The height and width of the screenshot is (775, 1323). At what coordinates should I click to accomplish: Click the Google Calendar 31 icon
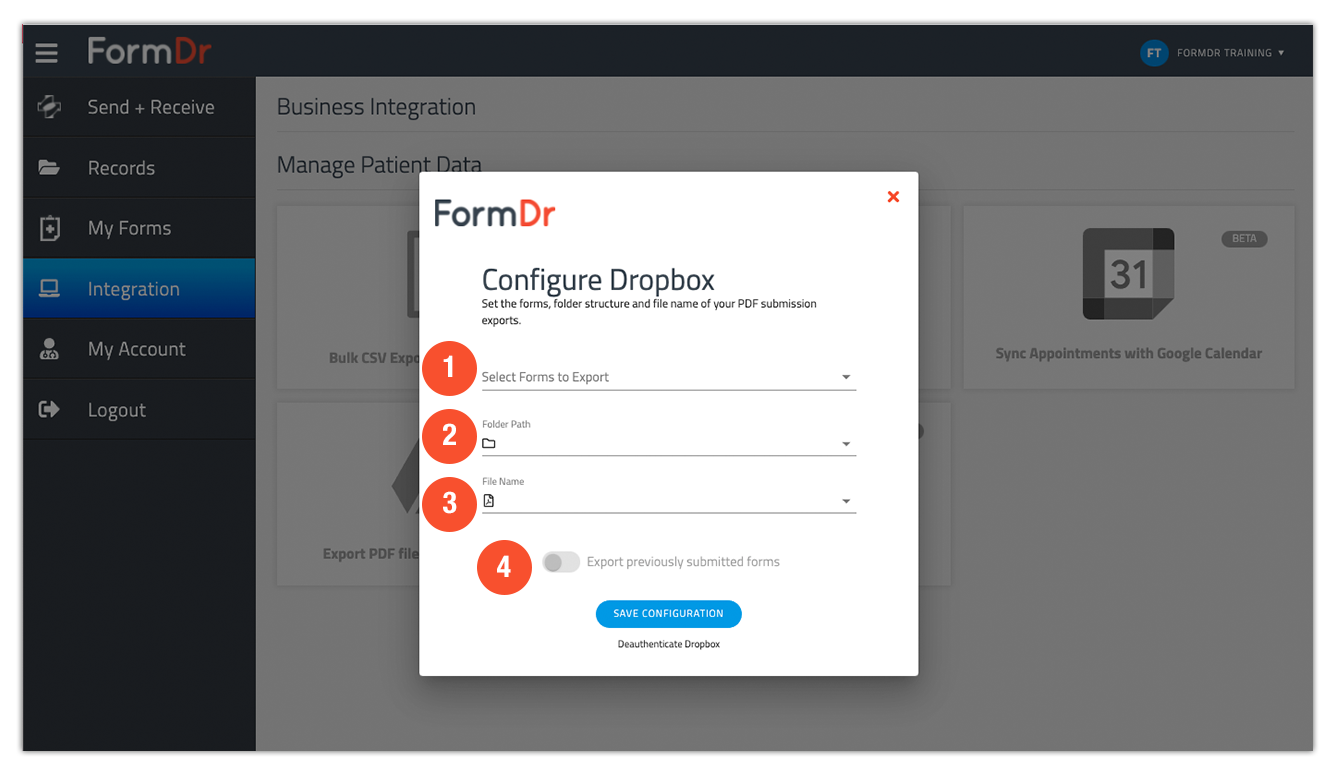[1129, 274]
